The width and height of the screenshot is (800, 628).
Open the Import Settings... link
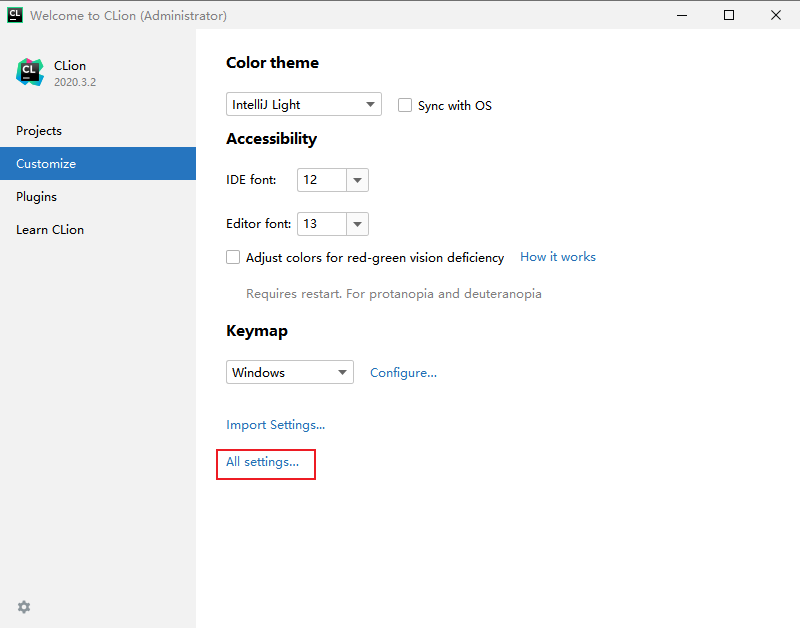(276, 425)
